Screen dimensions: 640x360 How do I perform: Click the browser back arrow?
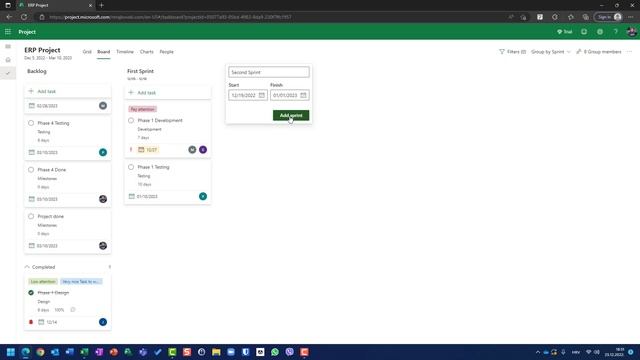coord(9,17)
